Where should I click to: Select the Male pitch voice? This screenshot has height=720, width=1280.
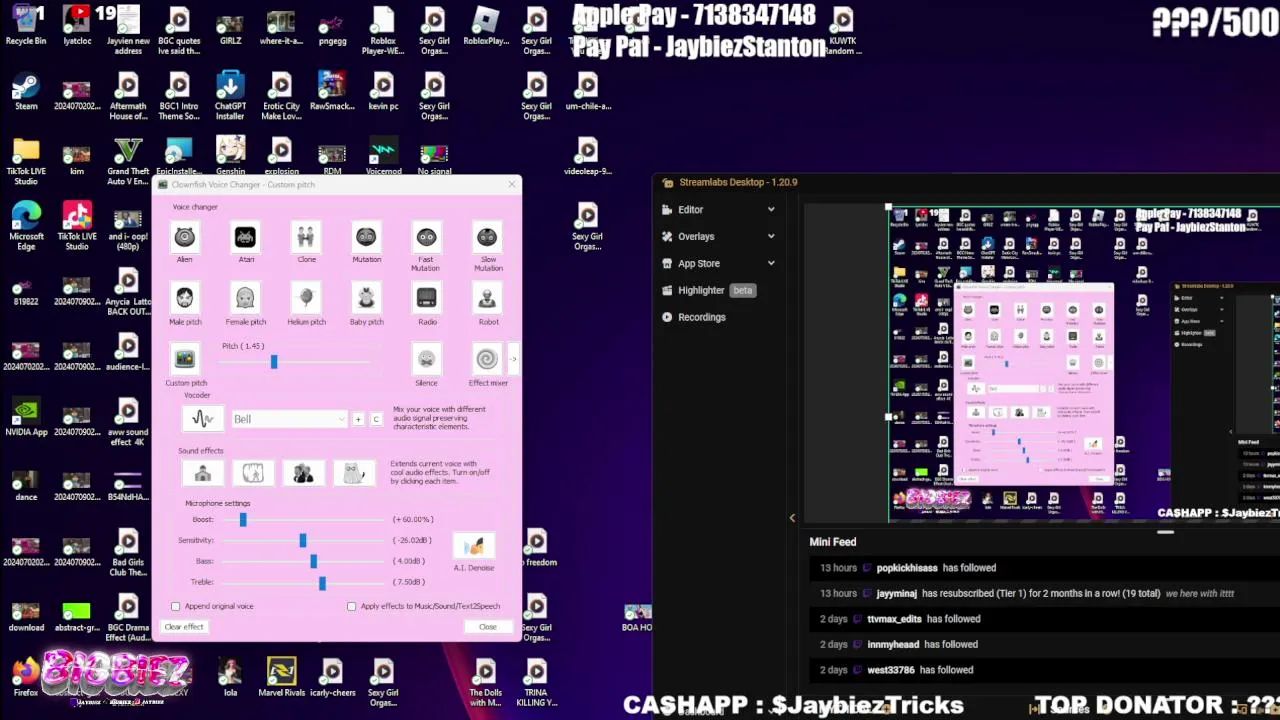185,299
